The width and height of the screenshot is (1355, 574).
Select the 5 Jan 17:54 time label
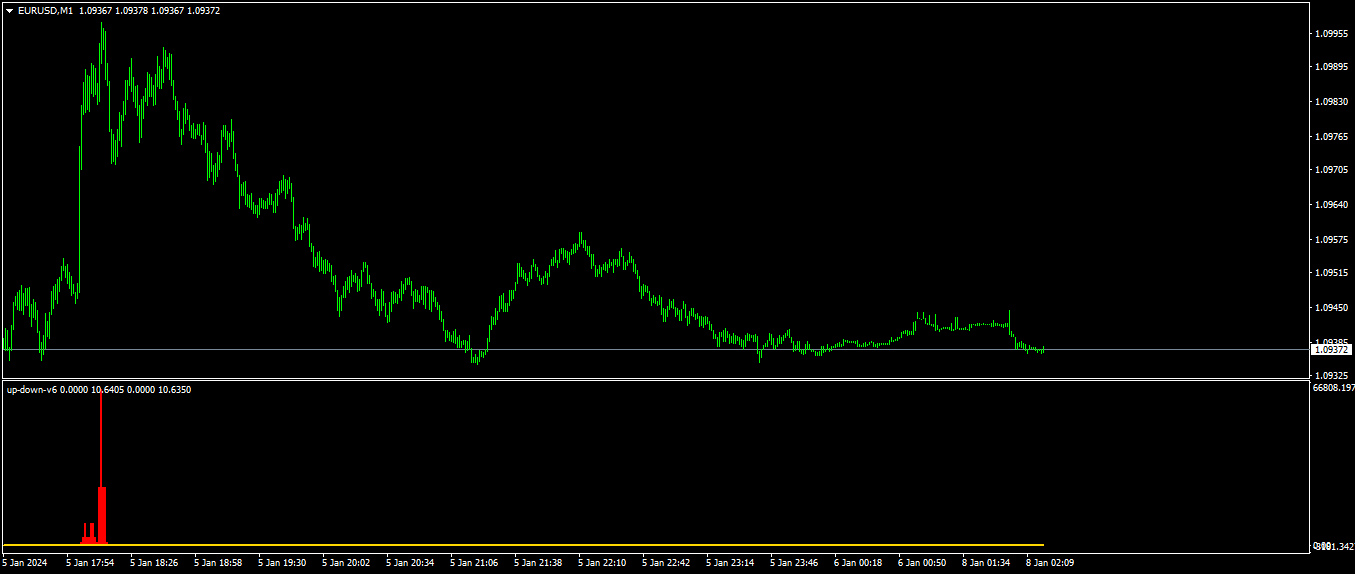coord(90,563)
